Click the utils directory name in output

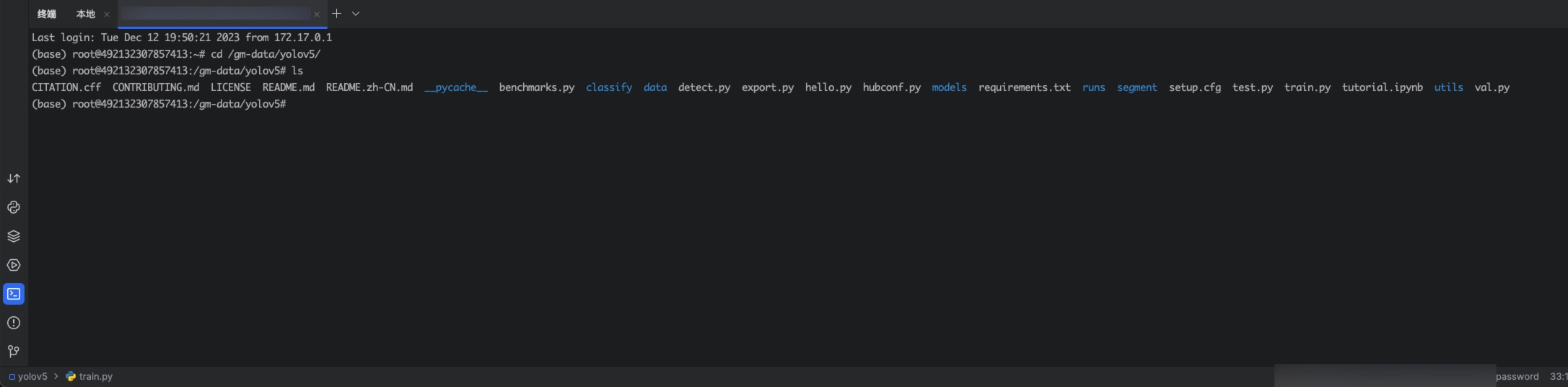pos(1449,87)
